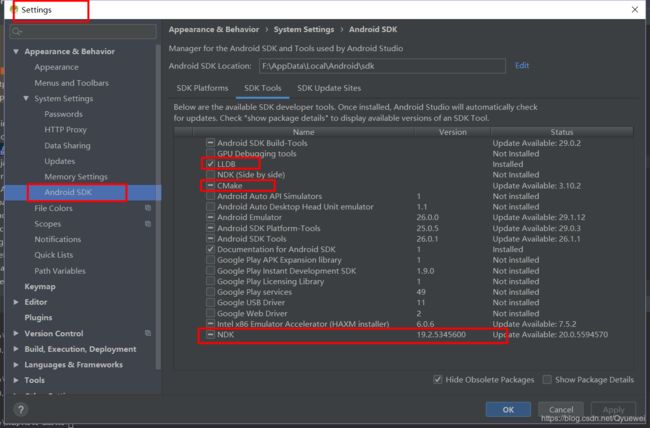Click the Apply button

[x=614, y=410]
